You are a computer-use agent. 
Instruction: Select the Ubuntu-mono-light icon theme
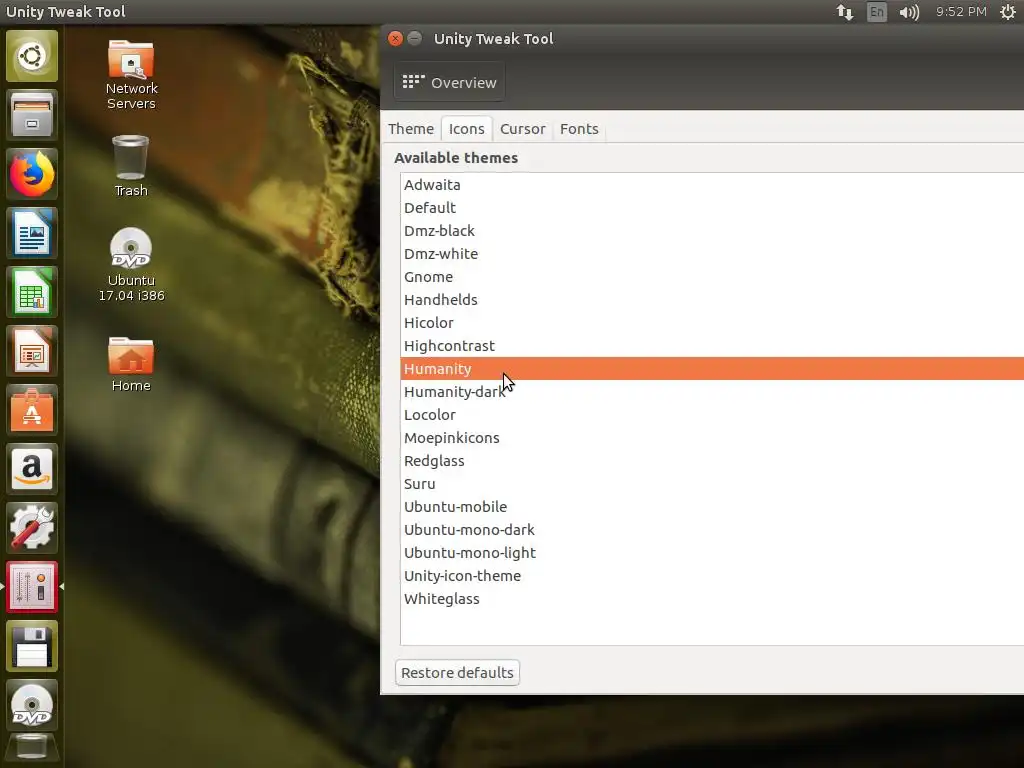pos(712,553)
